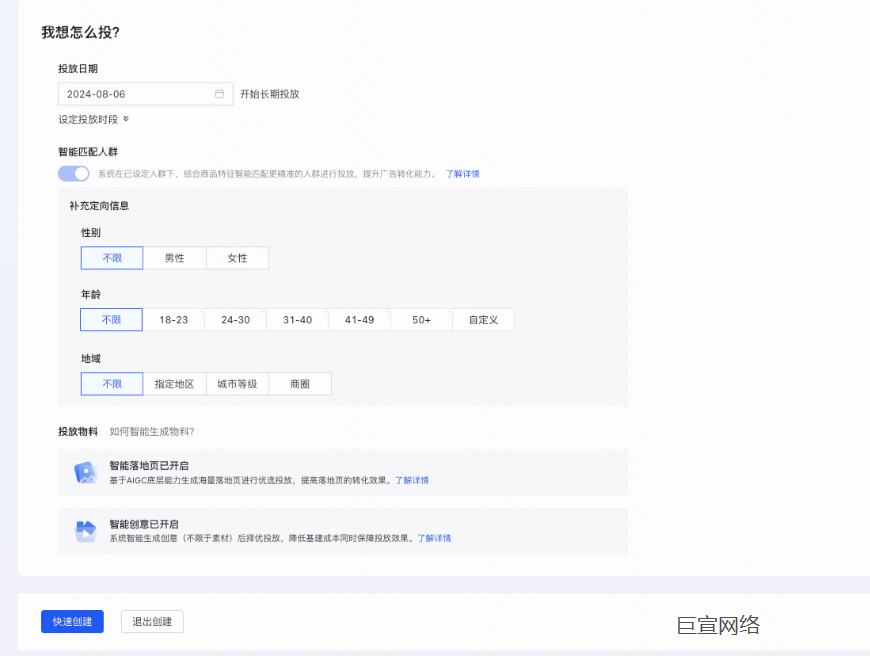This screenshot has height=656, width=870.
Task: Choose 商圈 as the region option
Action: [x=299, y=383]
